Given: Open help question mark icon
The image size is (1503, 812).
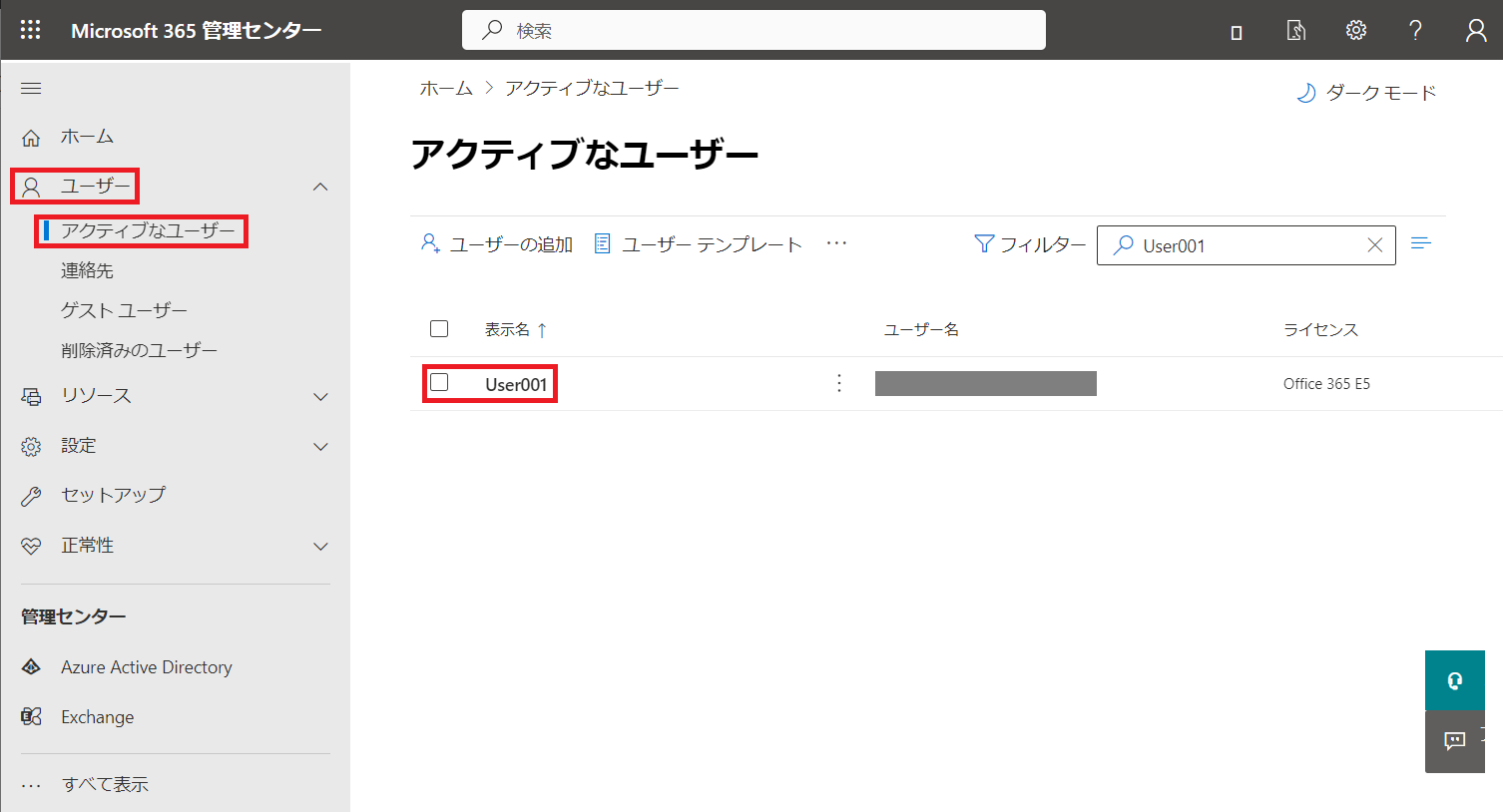Looking at the screenshot, I should click(1415, 30).
